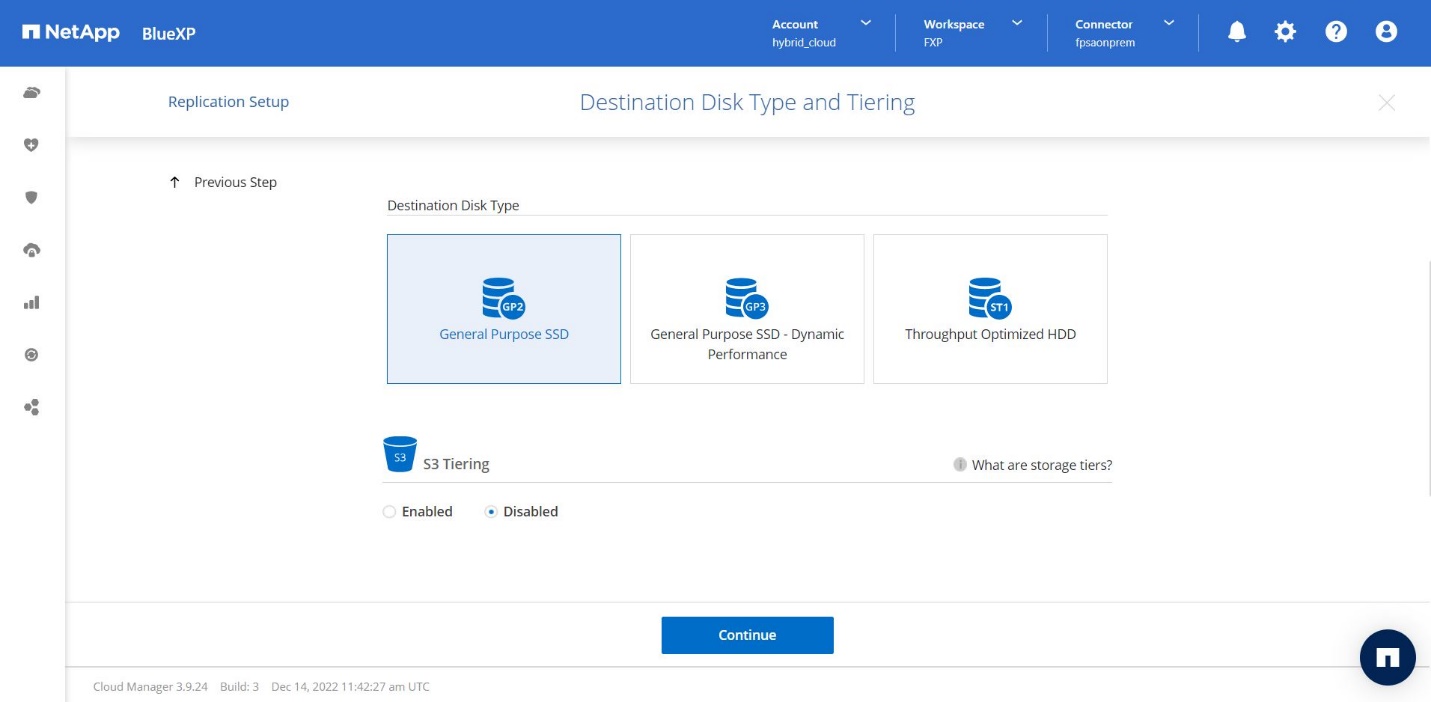
Task: Click the Continue button
Action: pos(747,635)
